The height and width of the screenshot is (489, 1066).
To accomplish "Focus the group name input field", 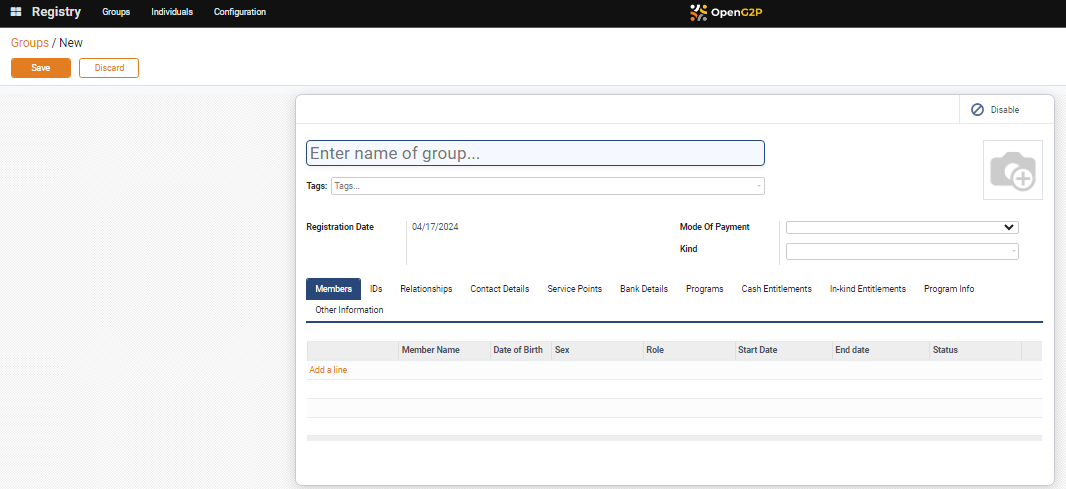I will click(x=535, y=153).
